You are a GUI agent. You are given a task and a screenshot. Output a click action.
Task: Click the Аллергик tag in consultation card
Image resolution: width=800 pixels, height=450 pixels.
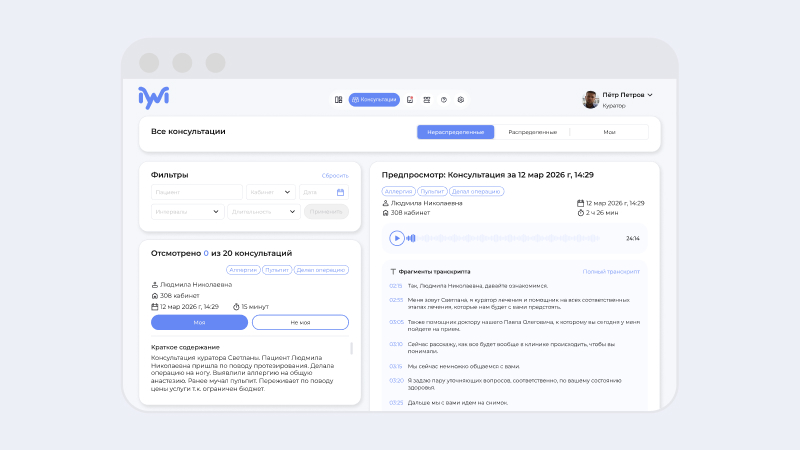tap(243, 270)
